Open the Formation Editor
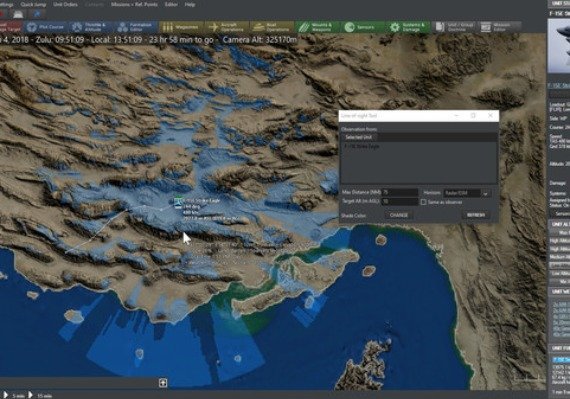Screen dimensions: 570x399 pyautogui.click(x=135, y=27)
